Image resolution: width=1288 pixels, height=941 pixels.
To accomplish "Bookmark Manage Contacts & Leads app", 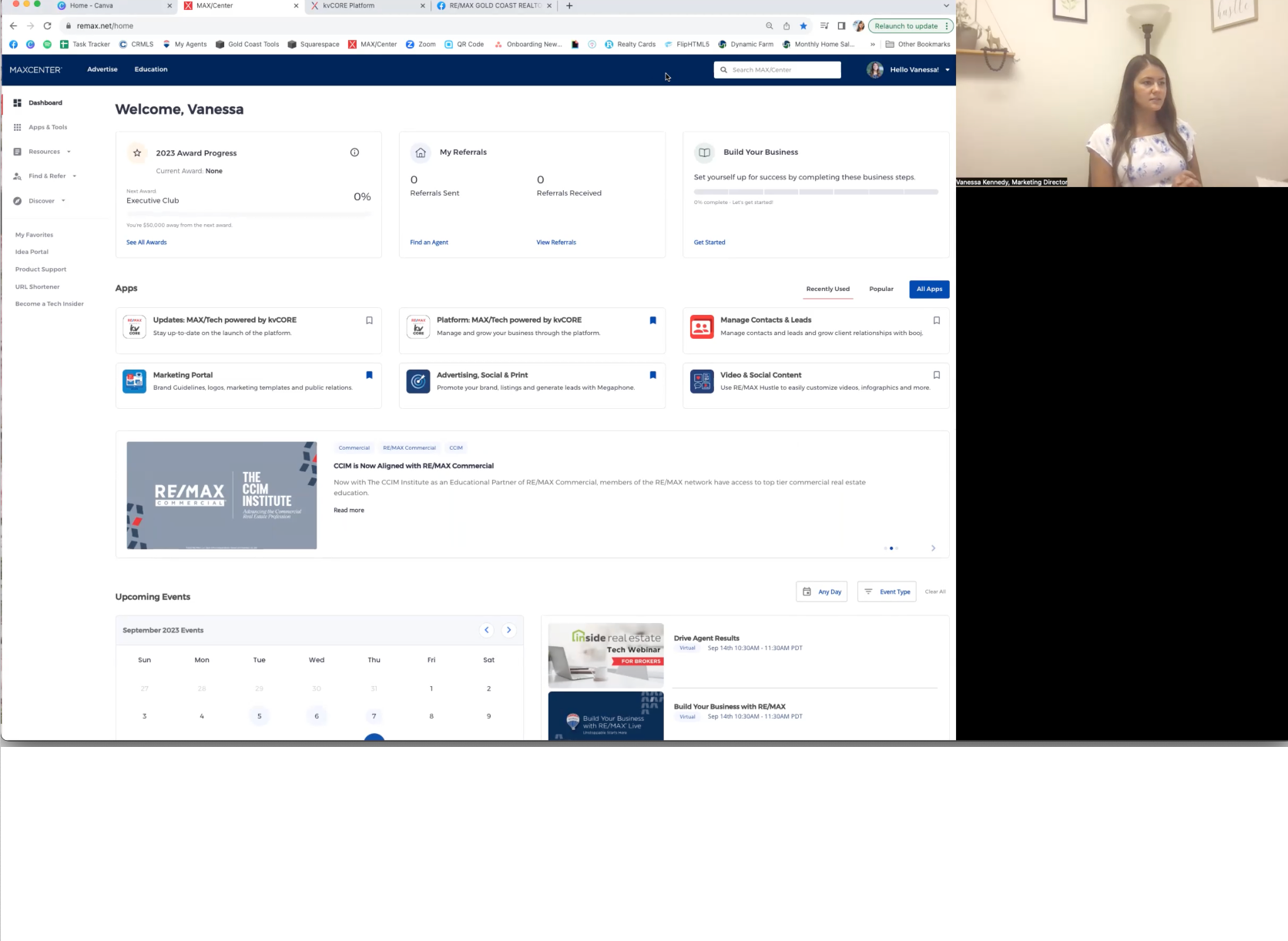I will tap(937, 320).
